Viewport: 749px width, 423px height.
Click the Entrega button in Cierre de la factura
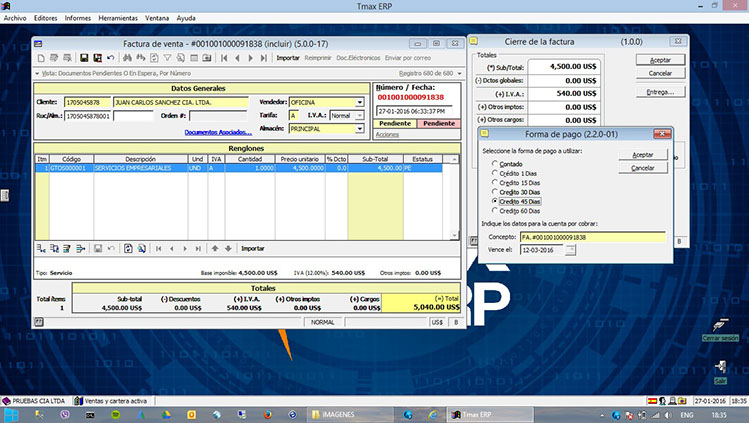click(x=659, y=91)
